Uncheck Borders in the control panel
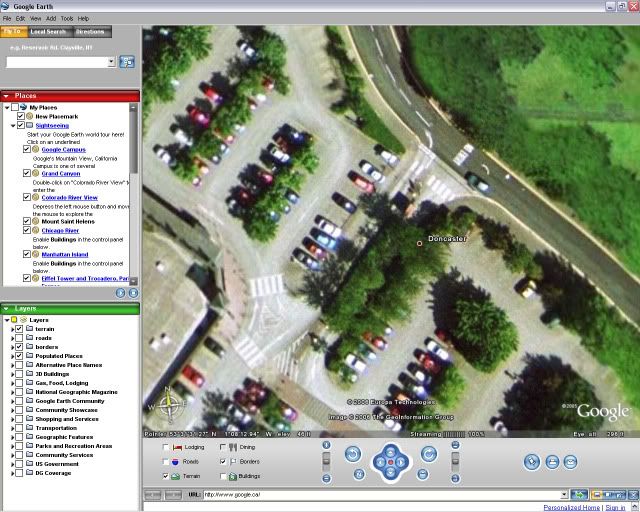This screenshot has width=640, height=512. click(x=223, y=461)
